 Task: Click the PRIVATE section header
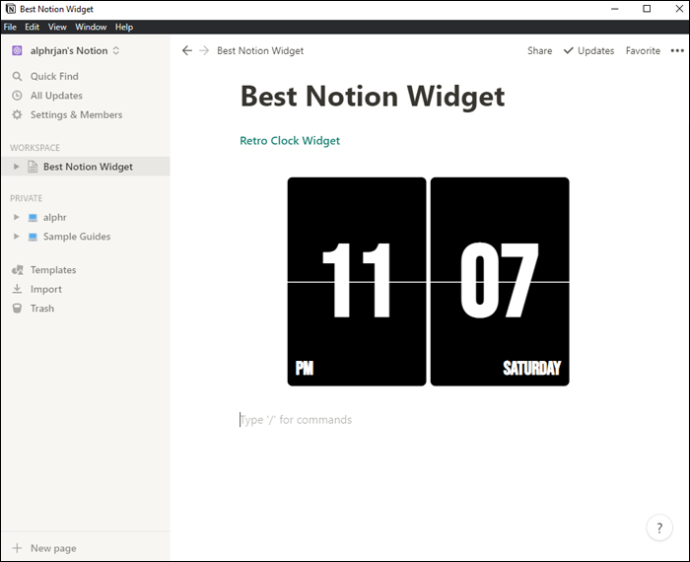point(26,198)
